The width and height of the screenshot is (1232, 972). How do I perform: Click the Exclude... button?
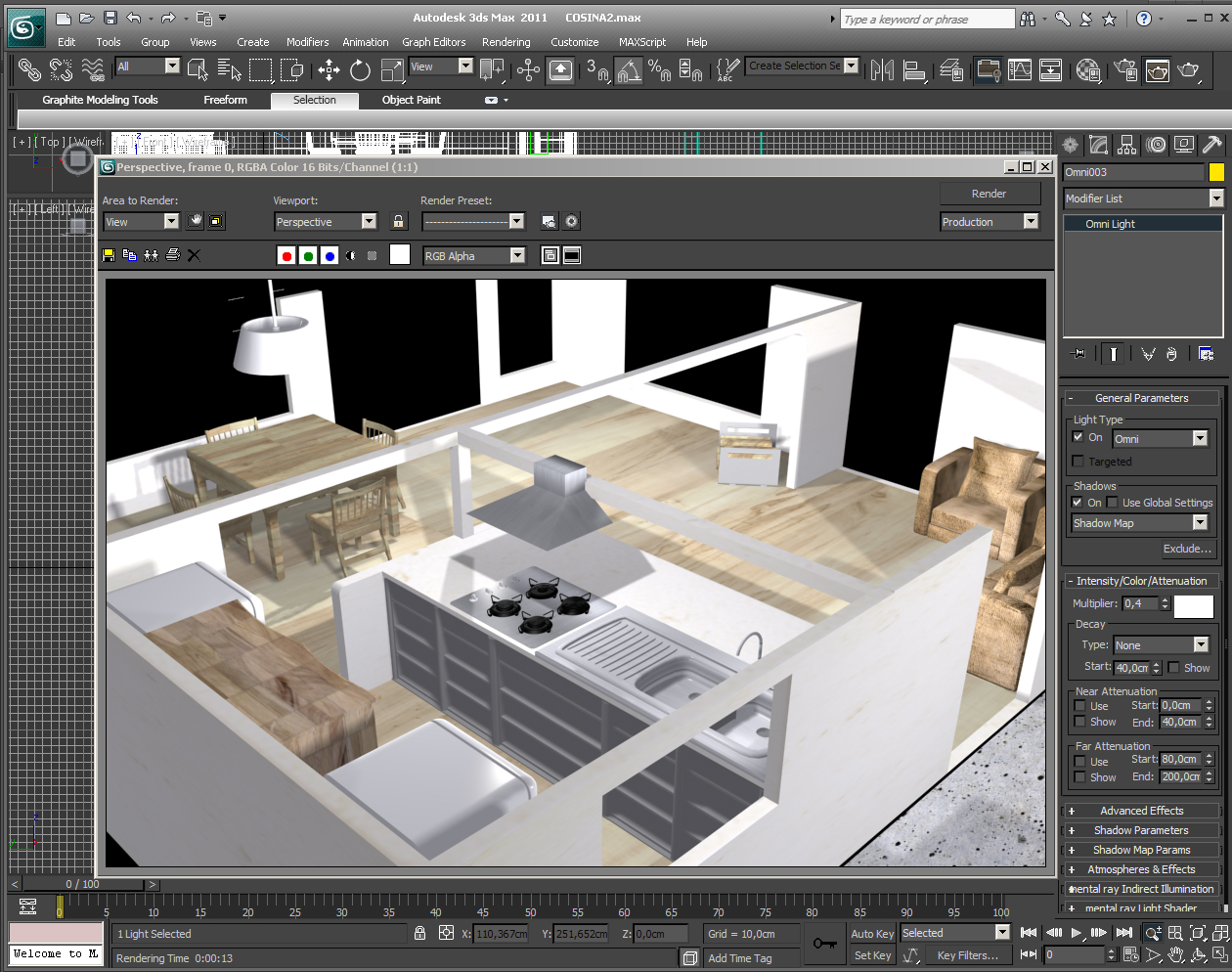click(1187, 549)
